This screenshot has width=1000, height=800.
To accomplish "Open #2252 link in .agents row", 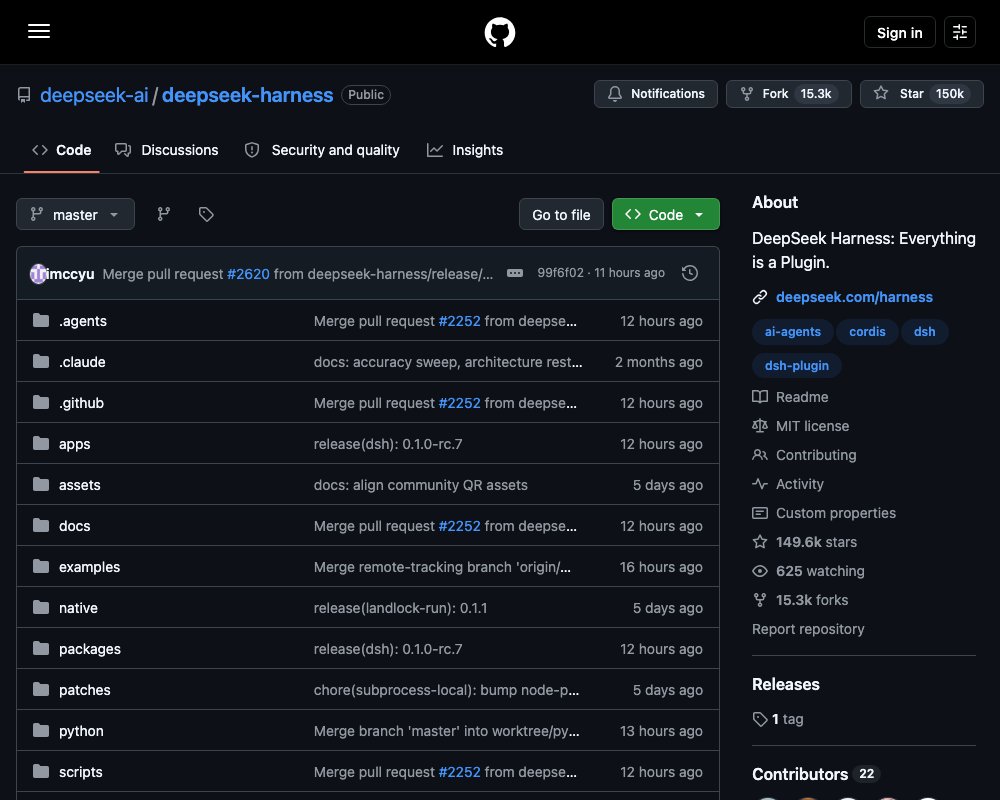I will (x=459, y=321).
